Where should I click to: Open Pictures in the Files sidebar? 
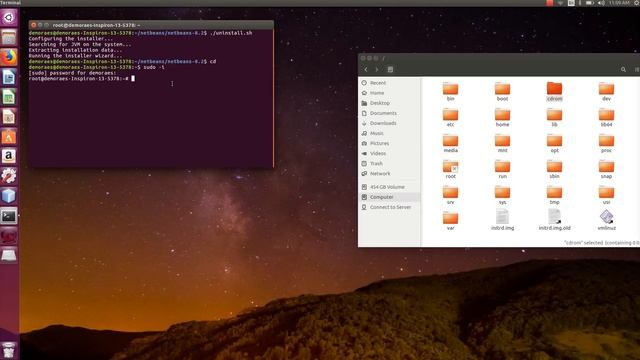tap(389, 143)
